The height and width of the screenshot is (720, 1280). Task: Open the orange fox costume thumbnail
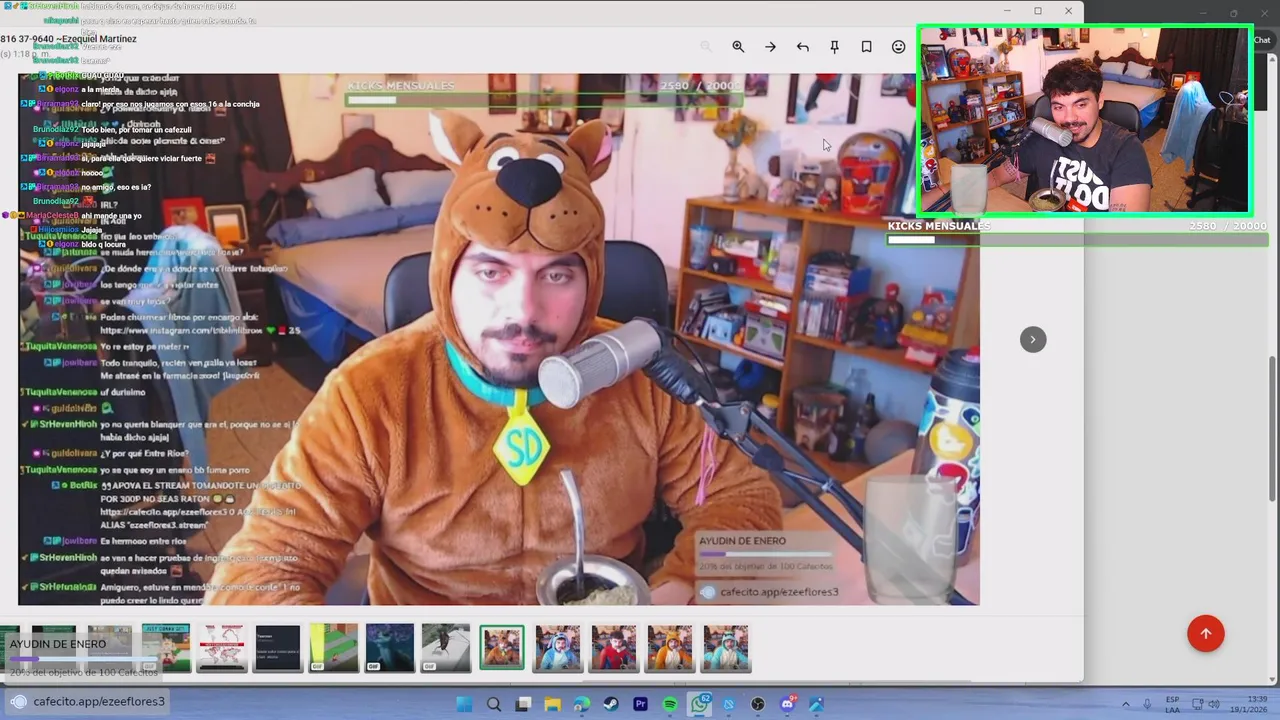point(669,648)
